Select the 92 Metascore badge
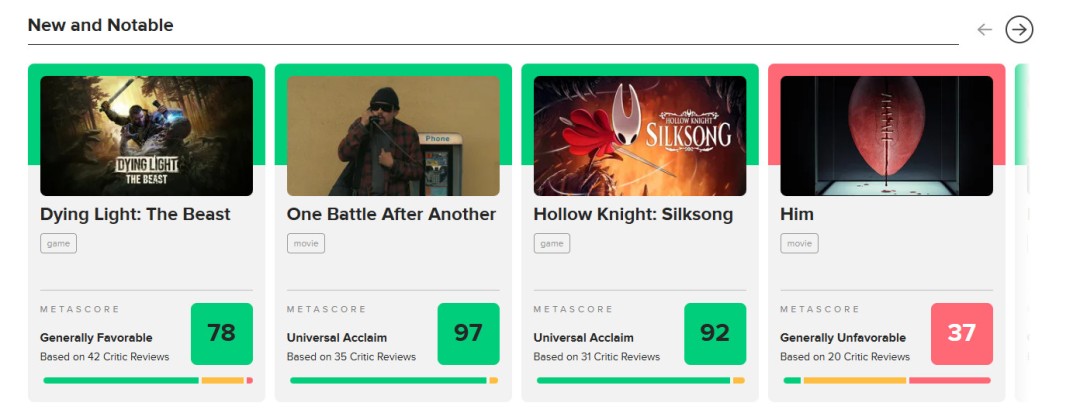This screenshot has width=1080, height=413. click(715, 334)
